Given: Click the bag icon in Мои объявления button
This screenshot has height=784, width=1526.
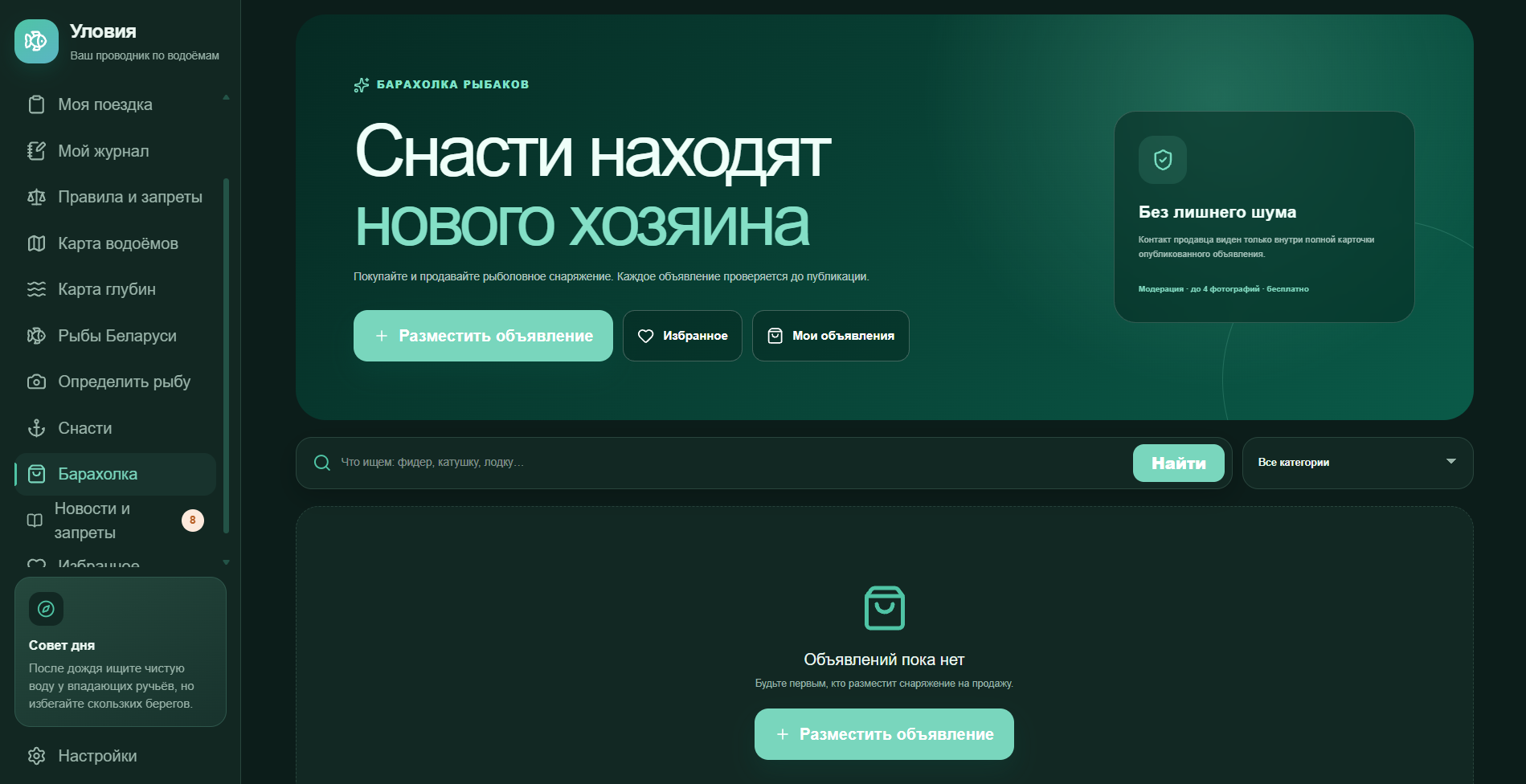Looking at the screenshot, I should pyautogui.click(x=775, y=336).
